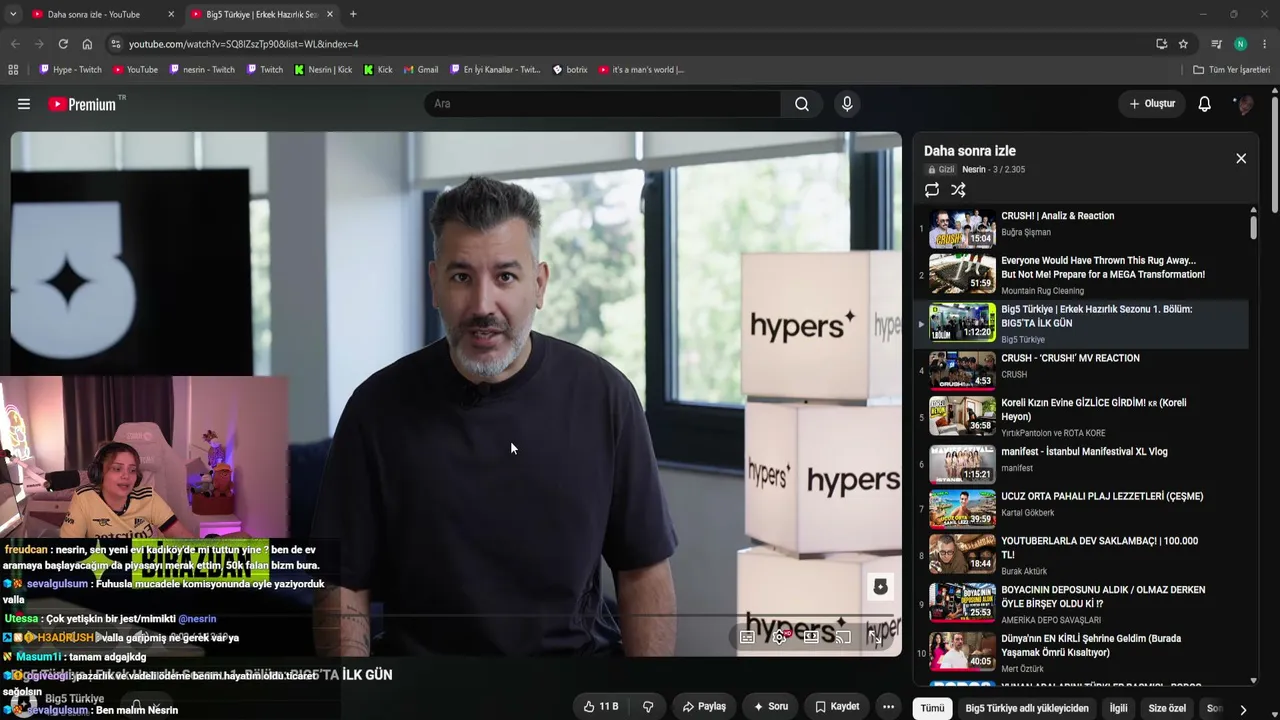Viewport: 1280px width, 720px height.
Task: Cast the video to a TV
Action: click(843, 636)
